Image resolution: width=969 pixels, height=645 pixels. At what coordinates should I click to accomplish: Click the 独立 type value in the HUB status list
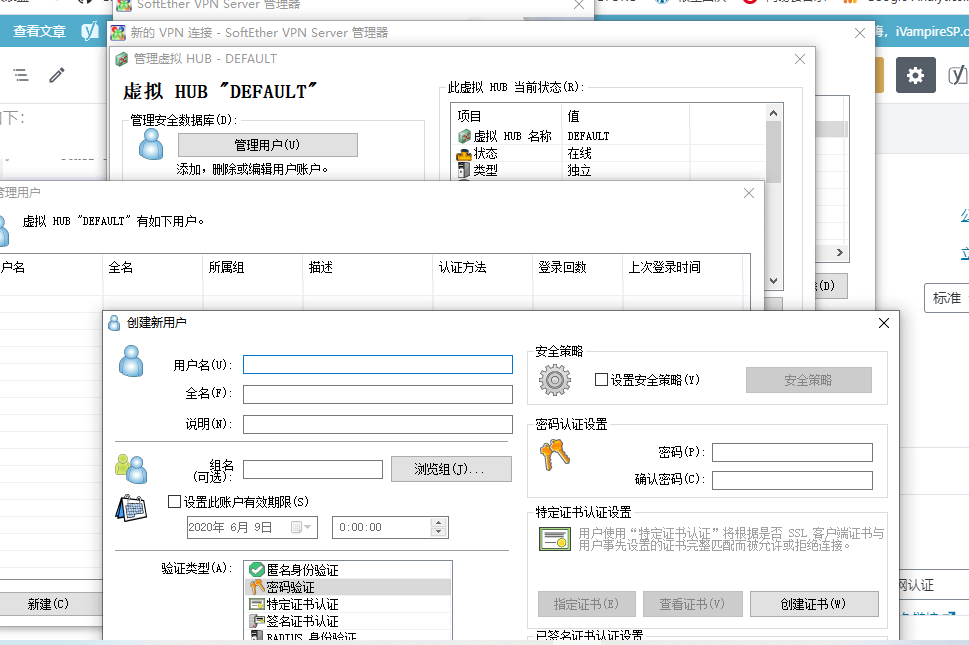580,170
